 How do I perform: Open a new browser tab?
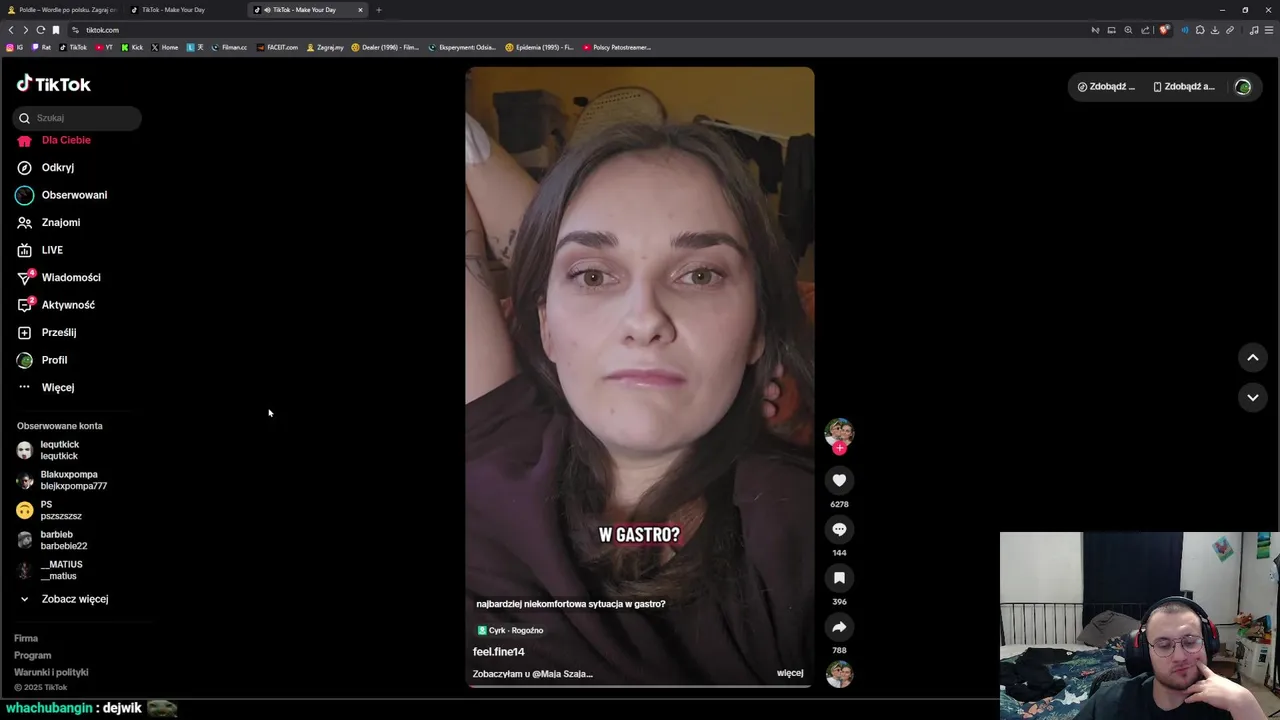pyautogui.click(x=379, y=10)
